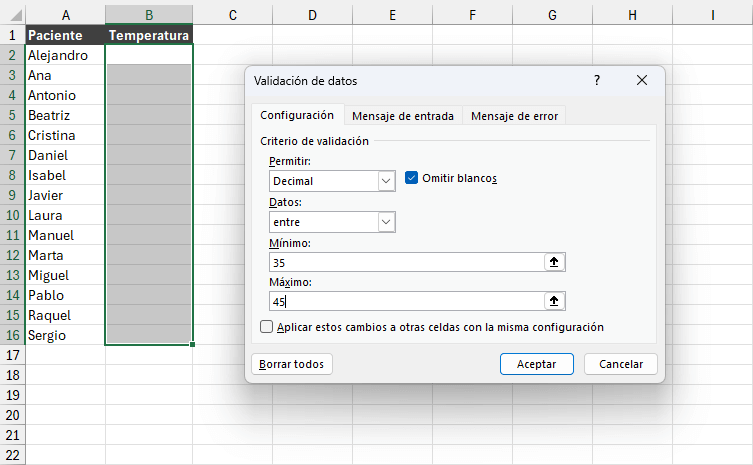
Task: Select column I header
Action: pos(713,15)
